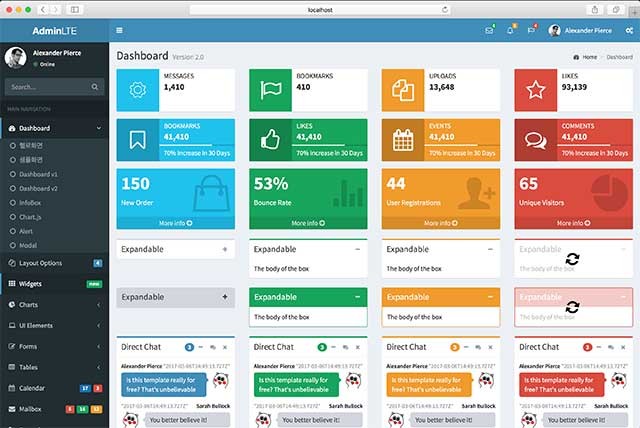Toggle contacts in the blue Direct Chat
Viewport: 640px width, 428px height.
coord(213,347)
